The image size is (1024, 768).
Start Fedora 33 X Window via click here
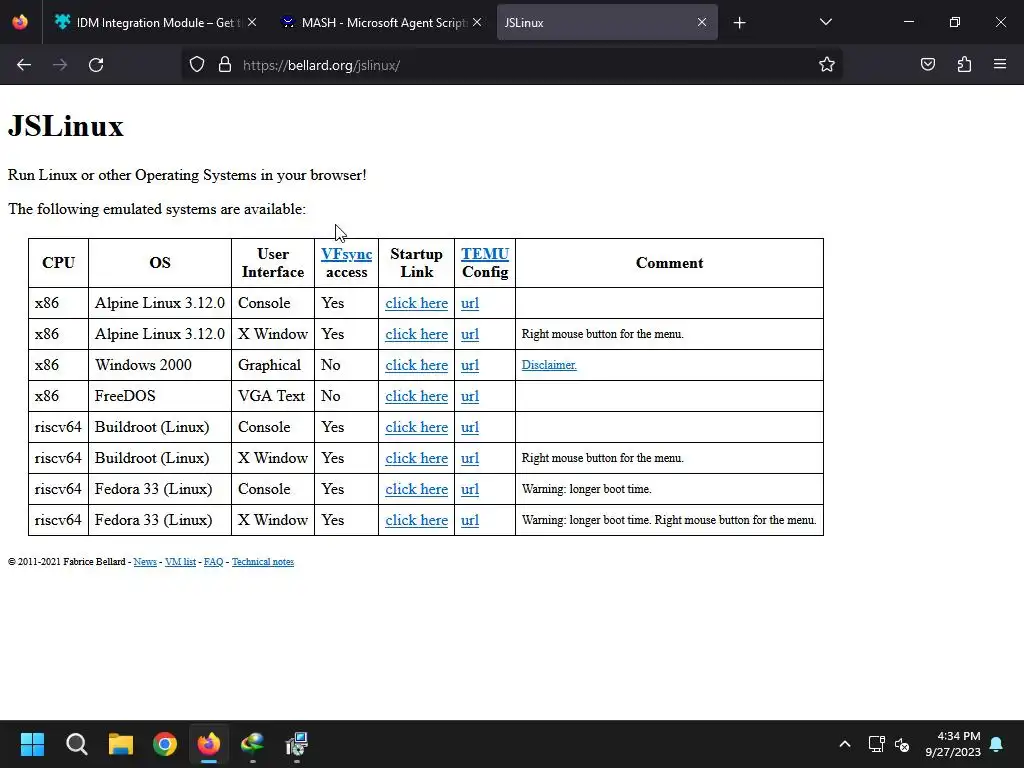tap(417, 520)
